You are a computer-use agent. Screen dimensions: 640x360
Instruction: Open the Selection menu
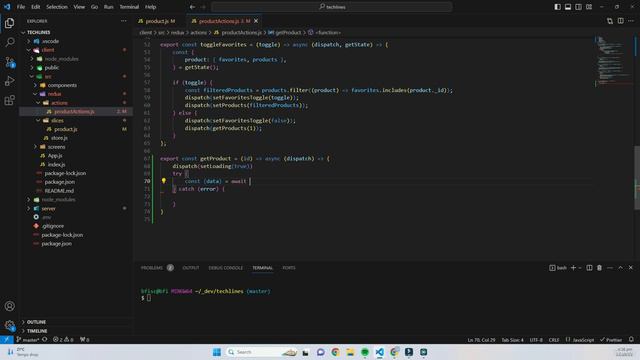point(57,7)
